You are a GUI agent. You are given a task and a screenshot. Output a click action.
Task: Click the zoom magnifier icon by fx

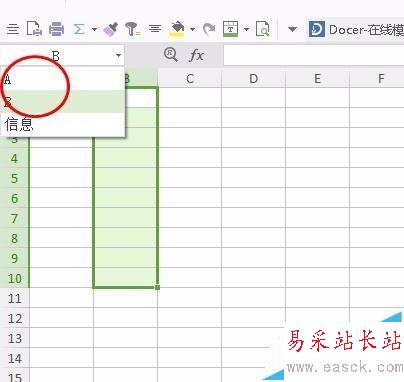(x=171, y=55)
